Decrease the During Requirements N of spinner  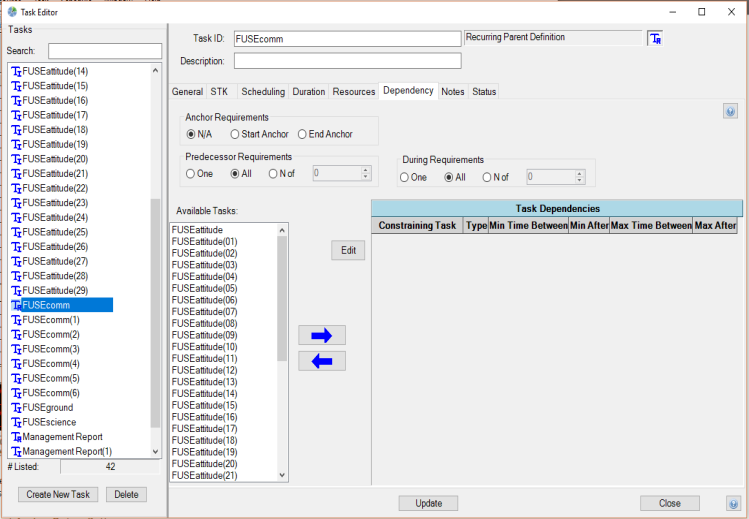580,181
